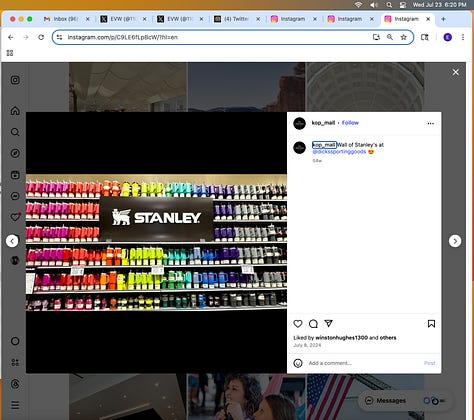This screenshot has width=474, height=420.
Task: Open Search in Instagram sidebar
Action: point(15,132)
